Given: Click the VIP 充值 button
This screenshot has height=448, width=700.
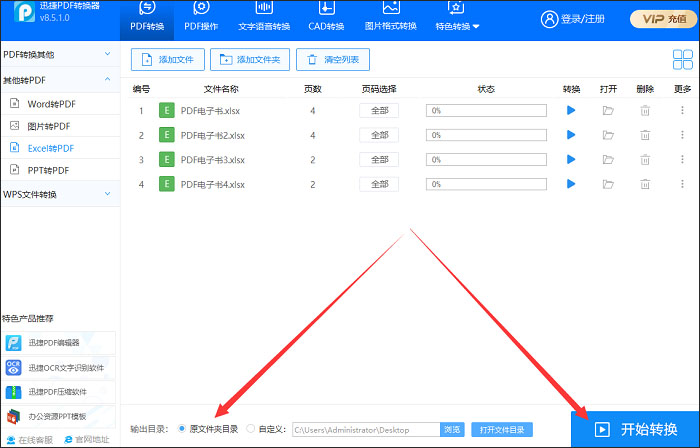Looking at the screenshot, I should [x=663, y=19].
